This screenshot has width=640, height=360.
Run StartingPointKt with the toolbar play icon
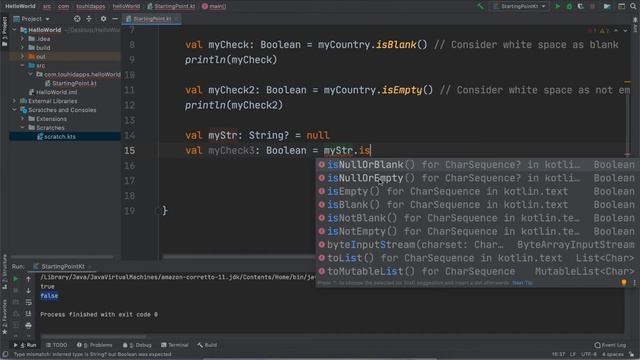(x=558, y=6)
